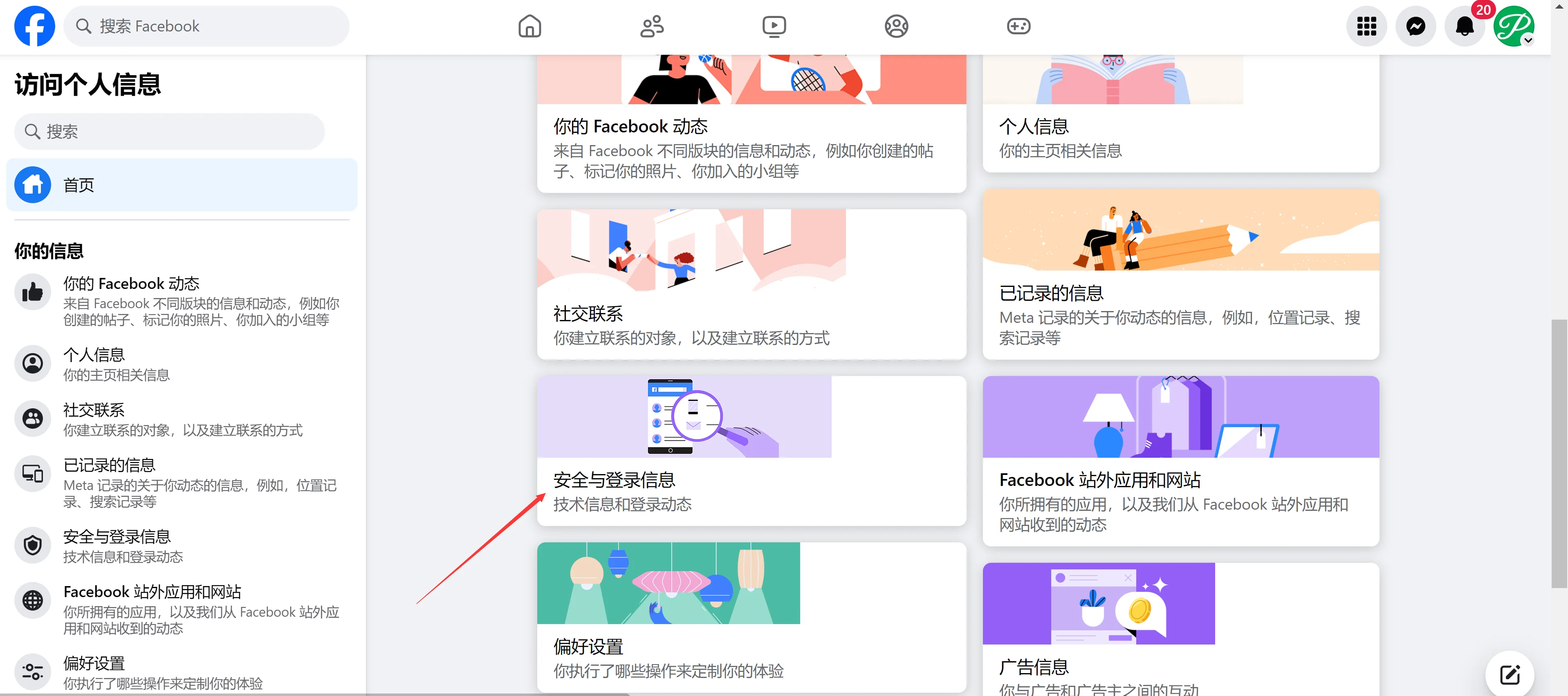Click the profile icon beside 个人信息
Screen dimensions: 1568x696
33,363
